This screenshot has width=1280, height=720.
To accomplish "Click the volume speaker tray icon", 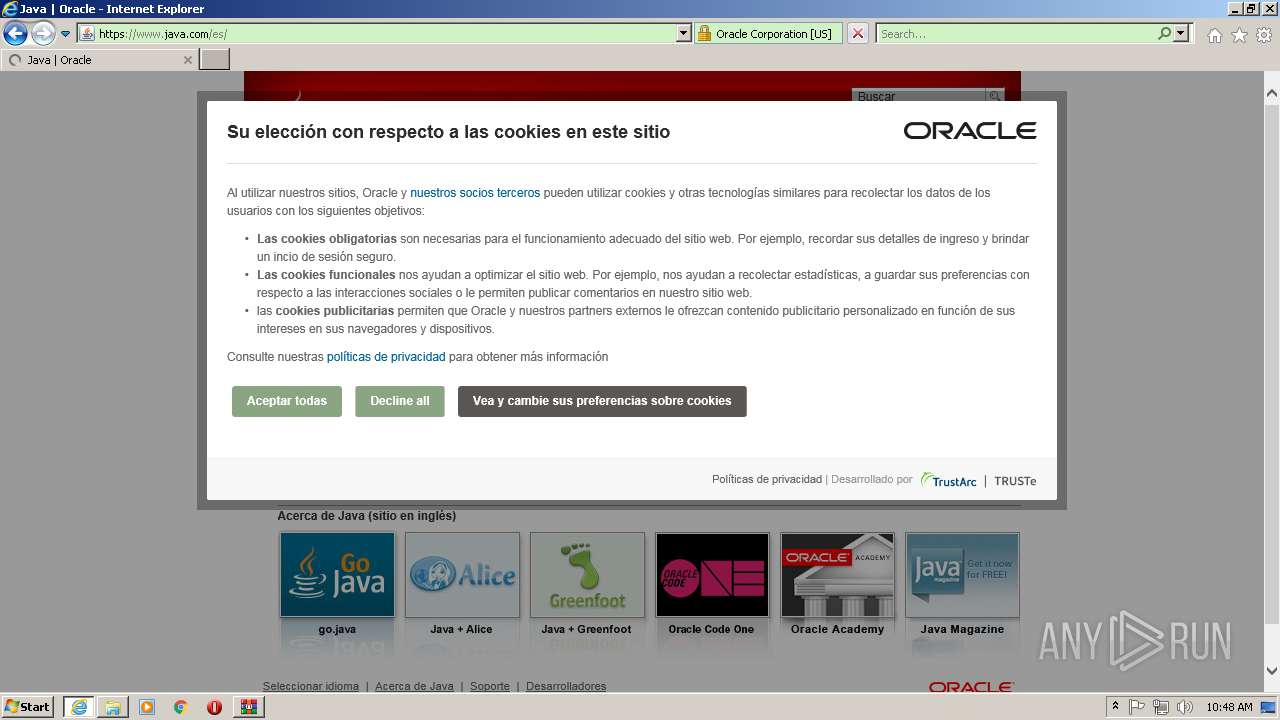I will click(1185, 707).
